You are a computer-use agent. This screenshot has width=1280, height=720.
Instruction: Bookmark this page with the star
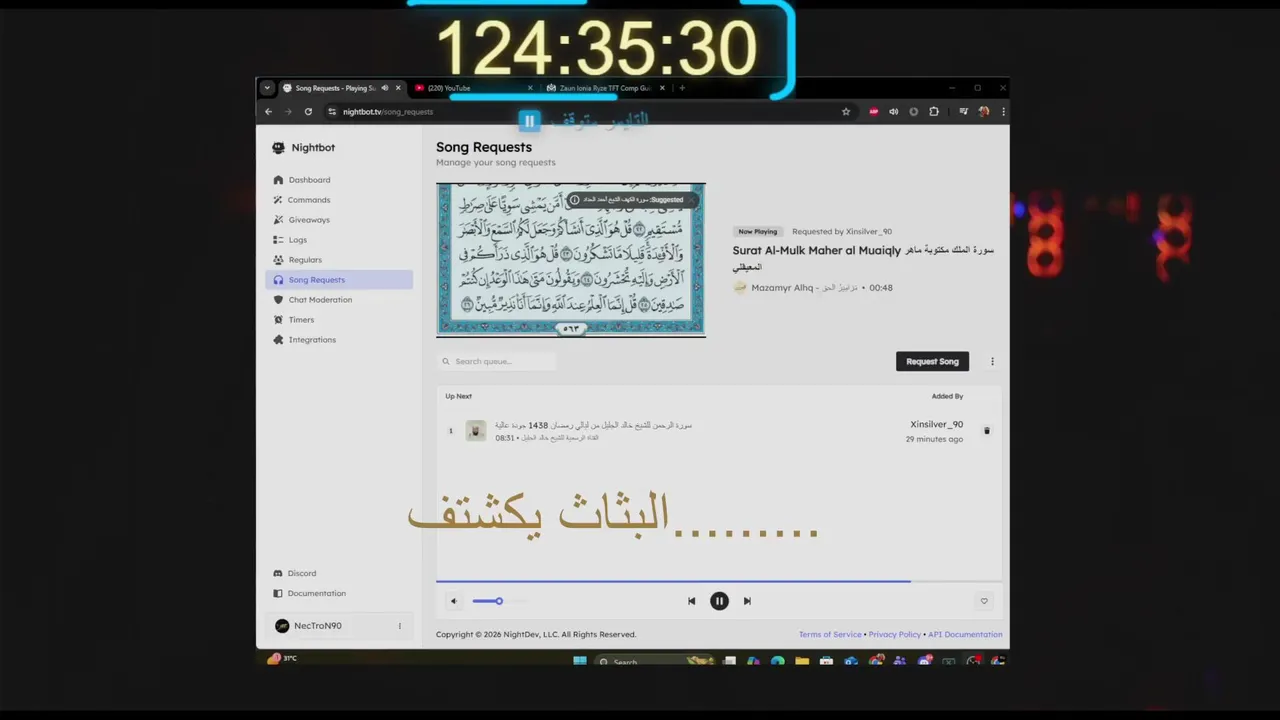[846, 112]
